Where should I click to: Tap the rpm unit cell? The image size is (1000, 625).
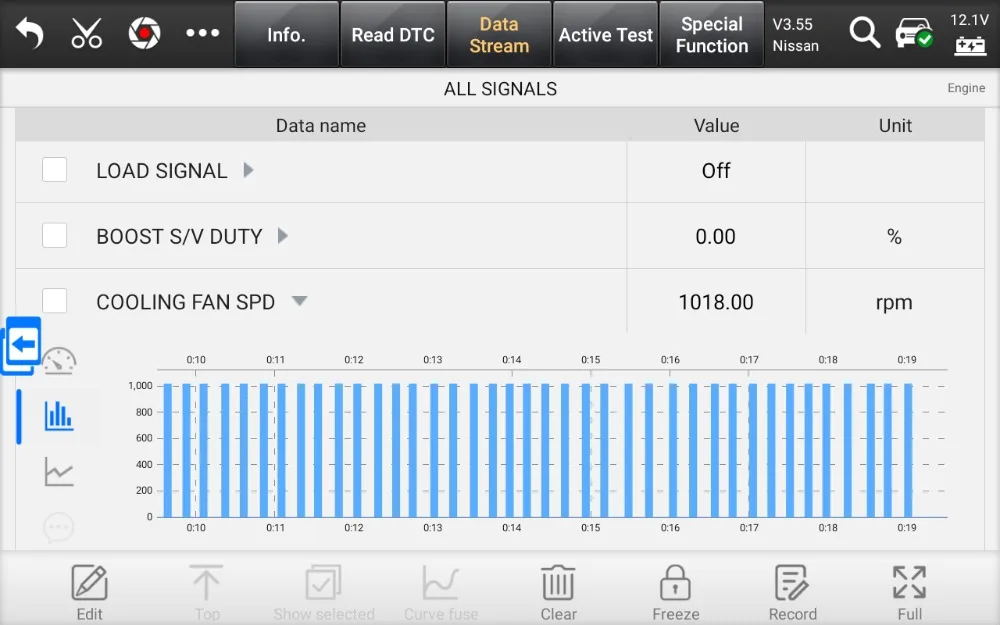(894, 302)
